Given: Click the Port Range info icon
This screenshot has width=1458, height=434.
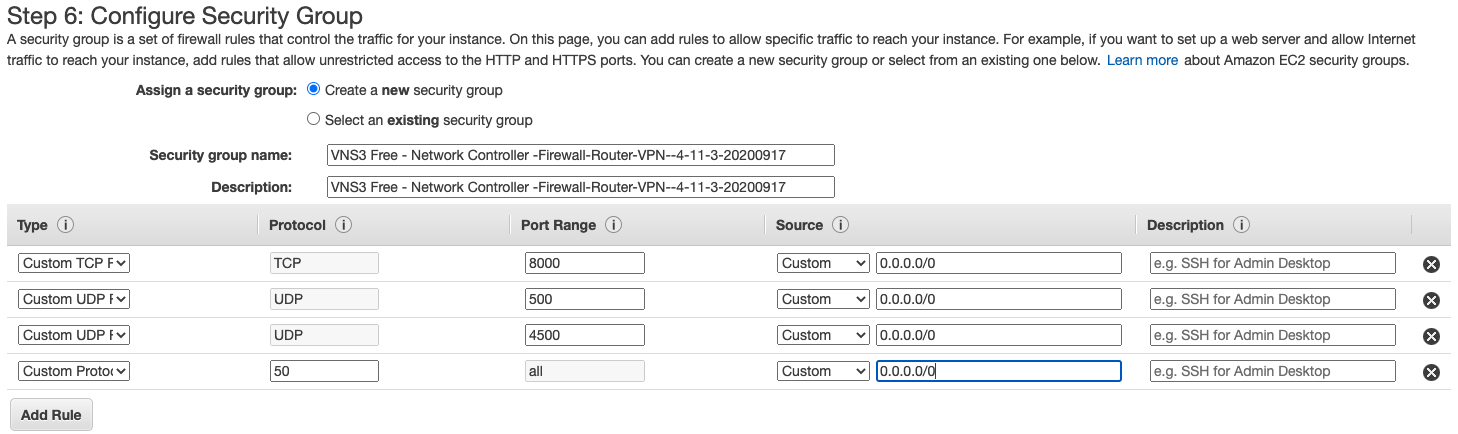Looking at the screenshot, I should pyautogui.click(x=614, y=225).
